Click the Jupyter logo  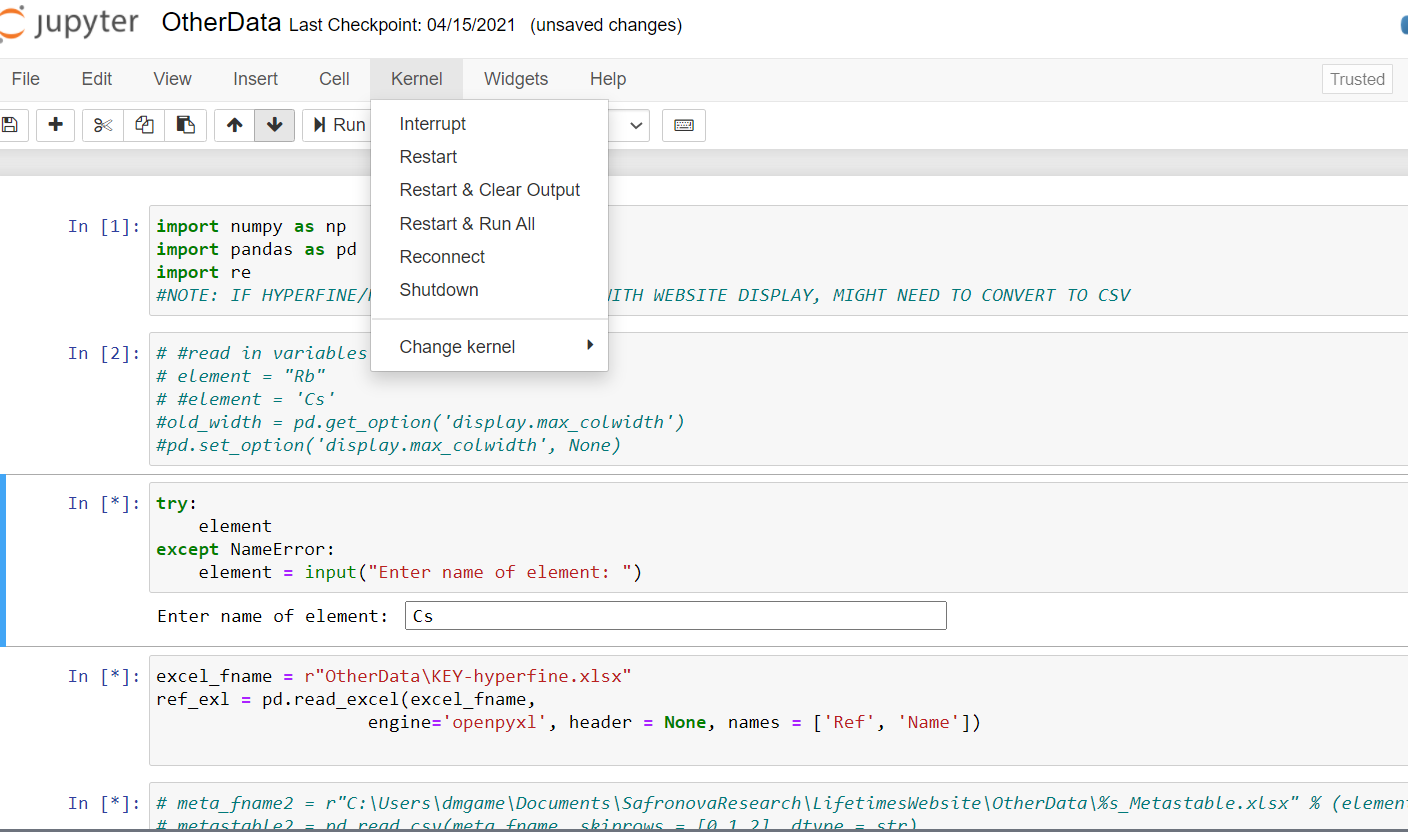coord(68,24)
